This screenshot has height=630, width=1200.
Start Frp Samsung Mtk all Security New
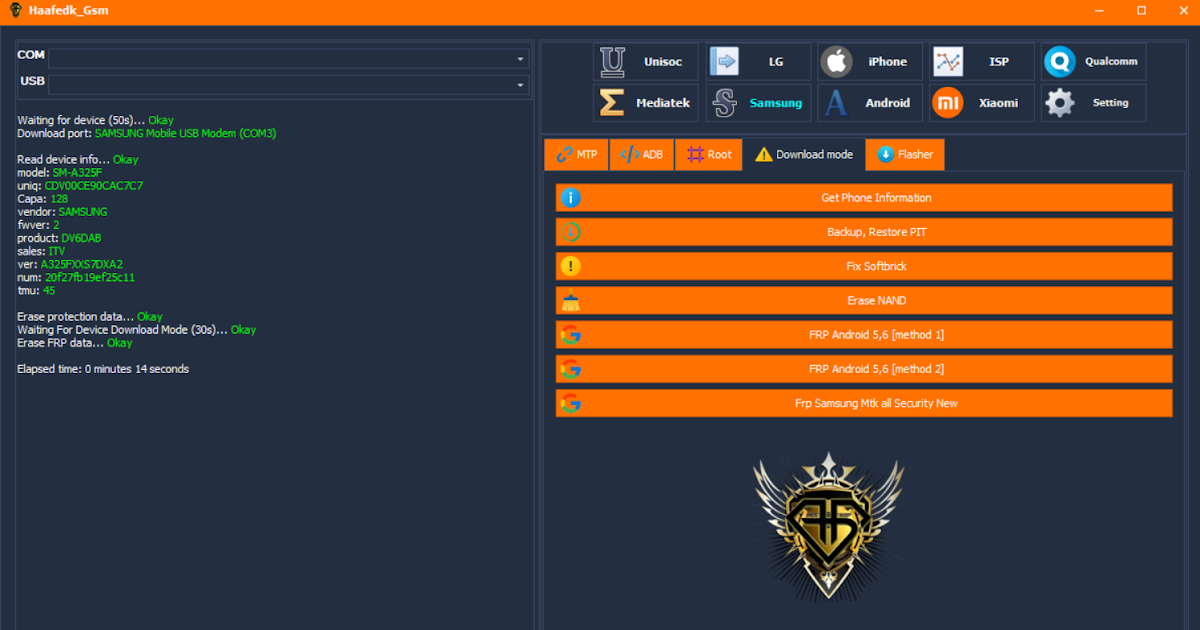(x=864, y=404)
